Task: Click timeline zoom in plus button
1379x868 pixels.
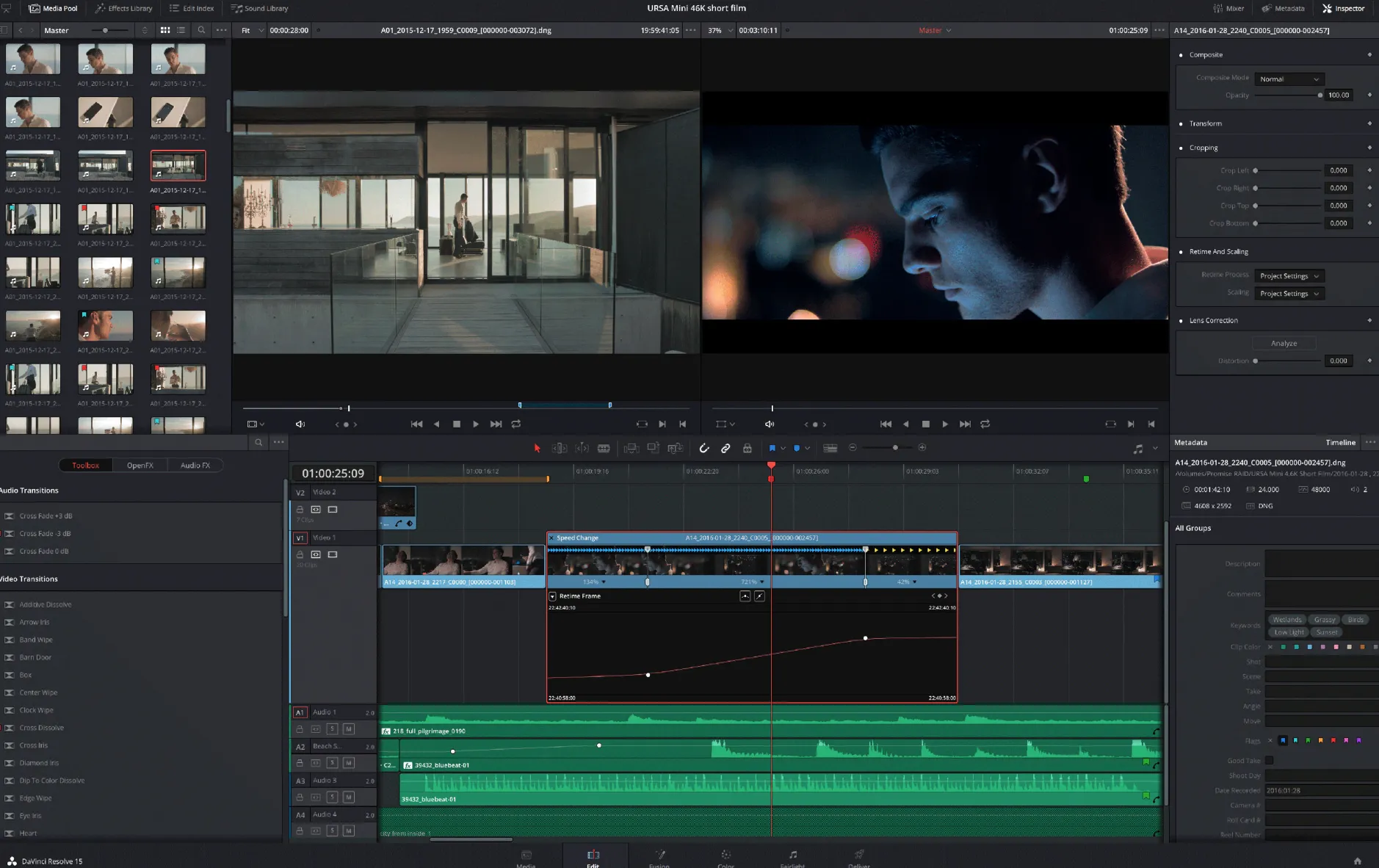Action: tap(922, 447)
